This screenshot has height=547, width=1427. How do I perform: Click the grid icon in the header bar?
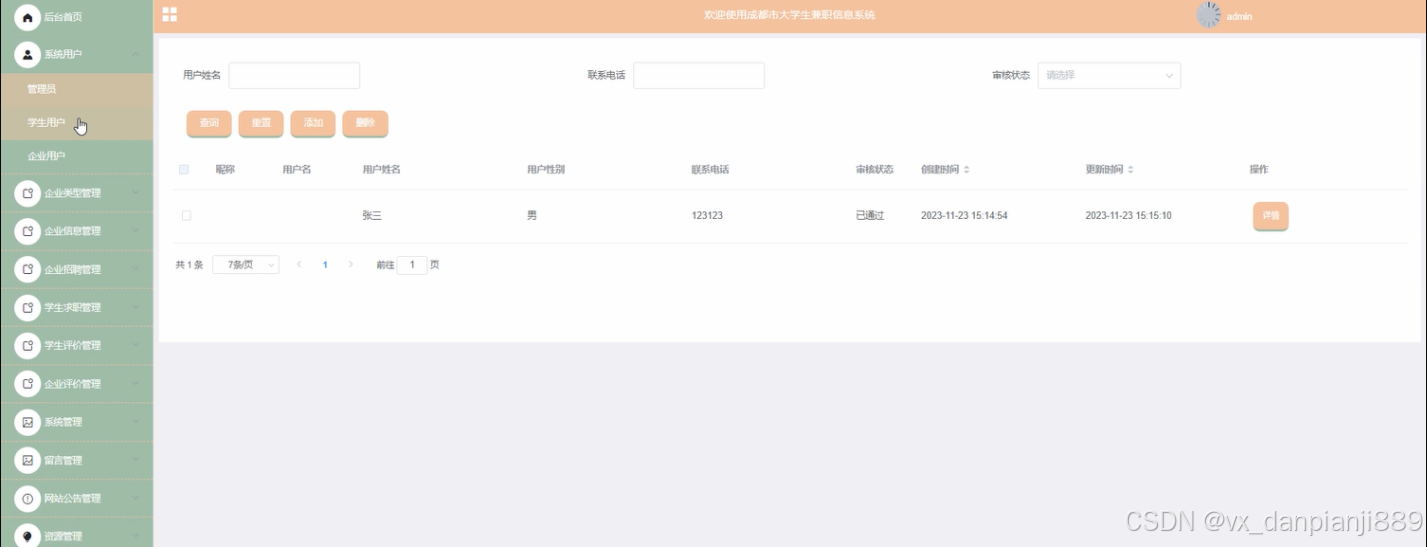170,14
